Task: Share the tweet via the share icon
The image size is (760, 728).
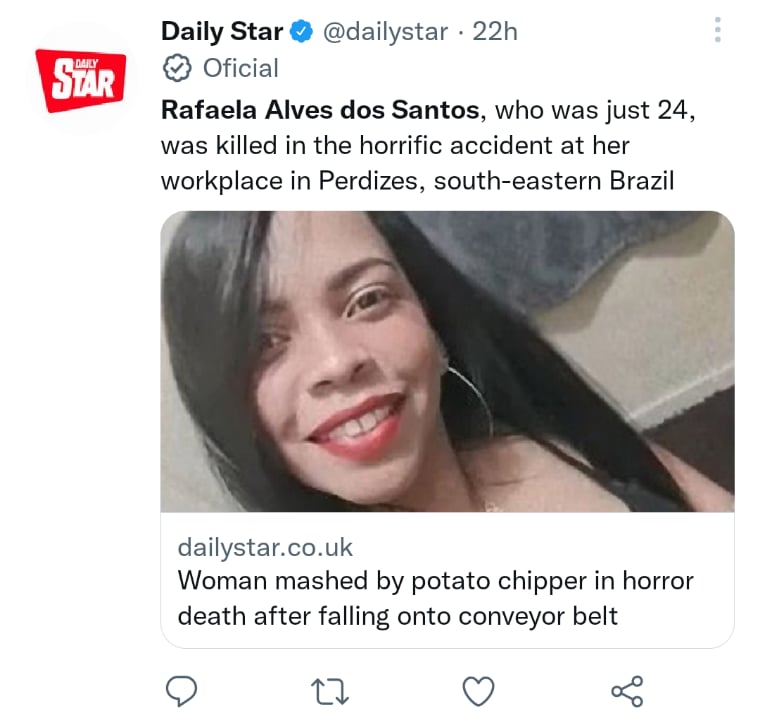Action: tap(627, 691)
